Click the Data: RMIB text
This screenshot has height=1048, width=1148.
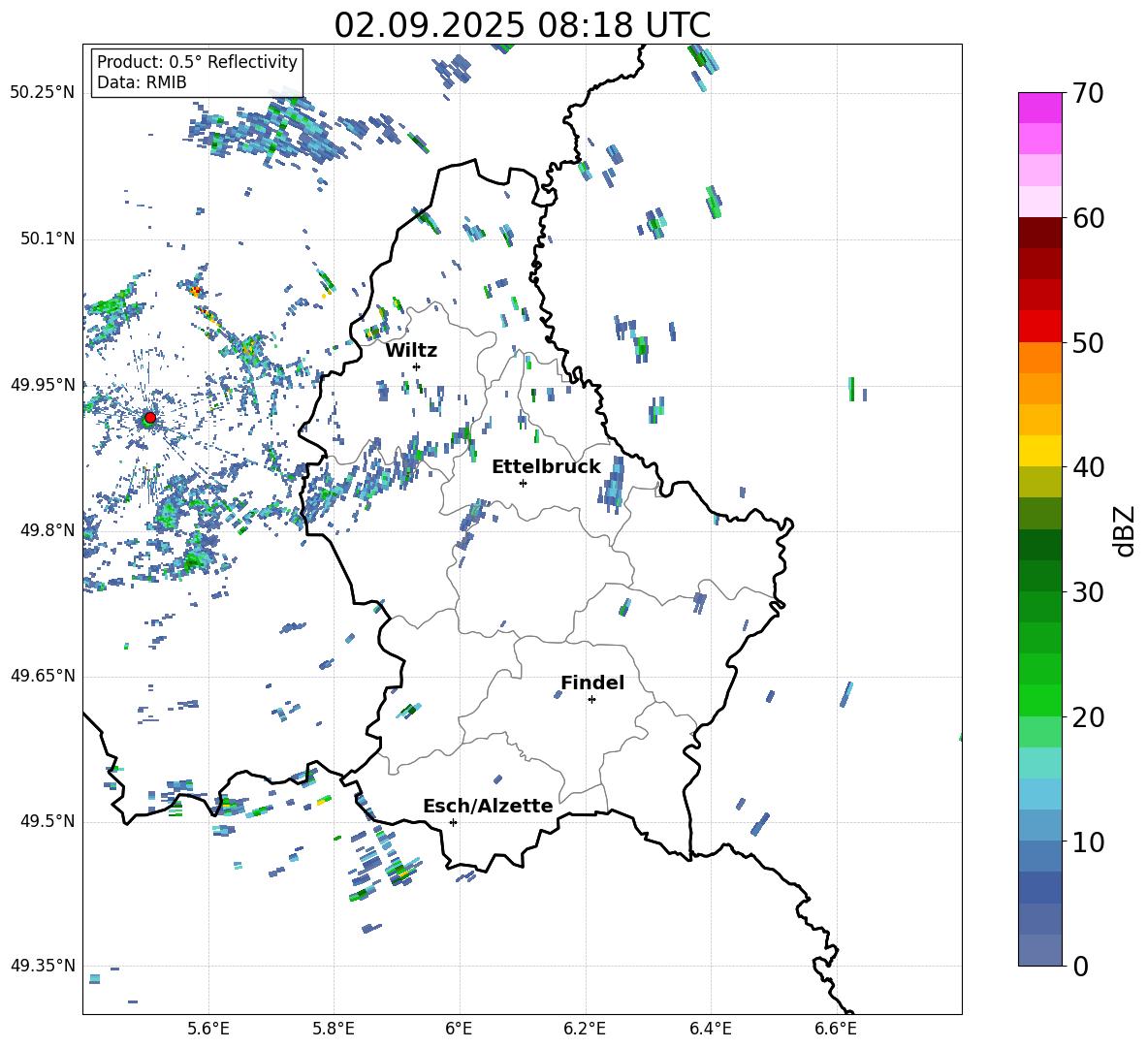(x=142, y=82)
